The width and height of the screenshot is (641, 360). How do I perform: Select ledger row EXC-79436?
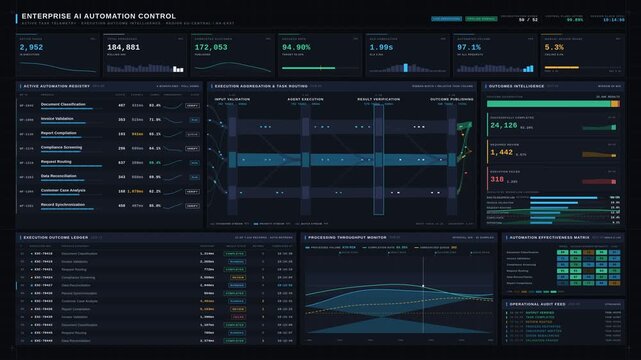(157, 309)
